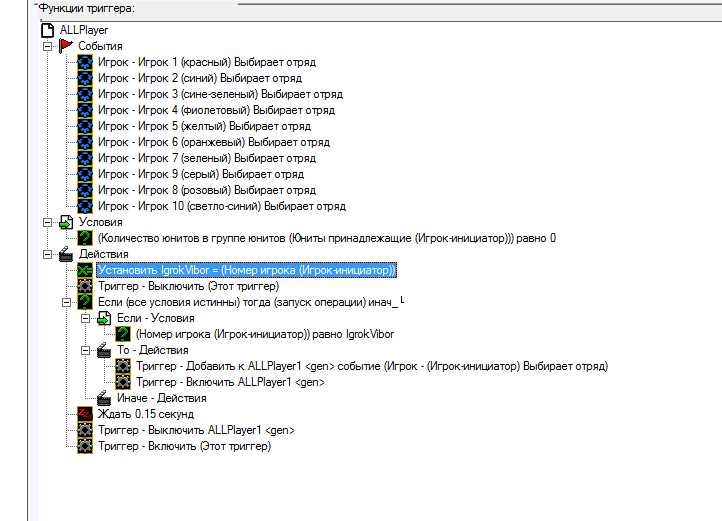Viewport: 722px width, 521px height.
Task: Click gear icon of Включить (Этот триггер)
Action: coord(85,446)
